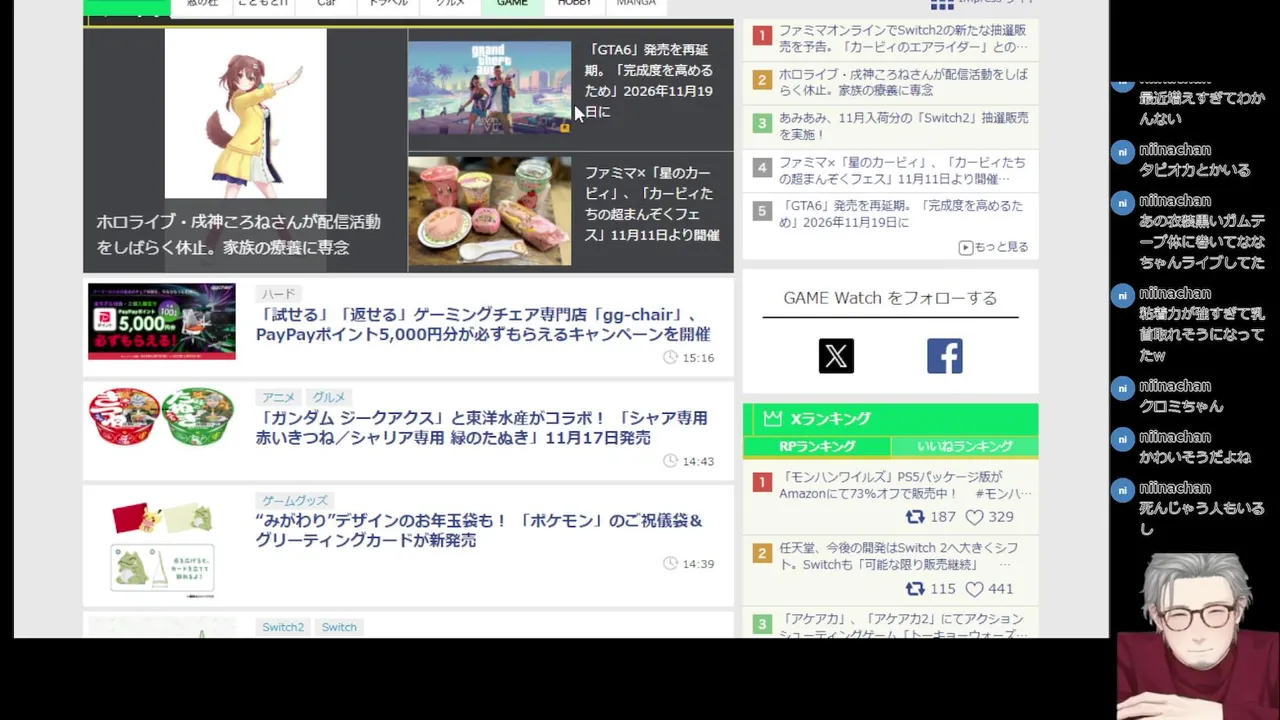
Task: Open the ポケモン ご祝儀袋 greeting card headline
Action: coord(479,531)
